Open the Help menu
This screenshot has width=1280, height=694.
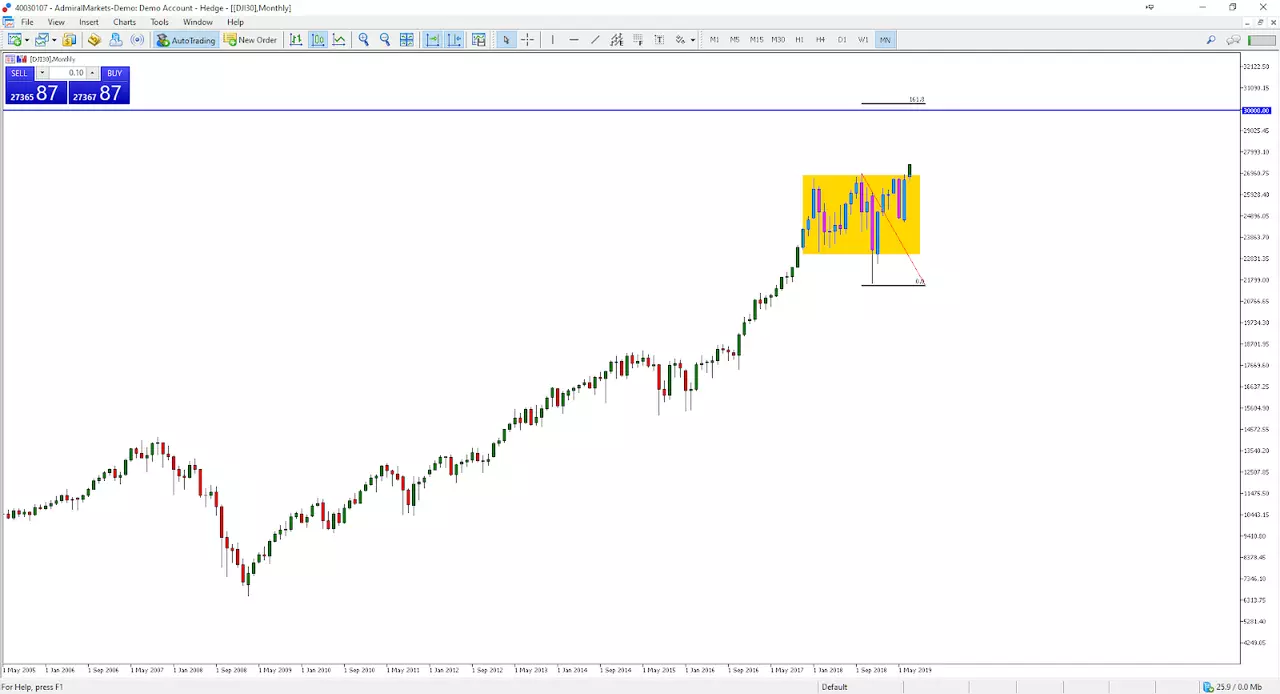coord(235,22)
